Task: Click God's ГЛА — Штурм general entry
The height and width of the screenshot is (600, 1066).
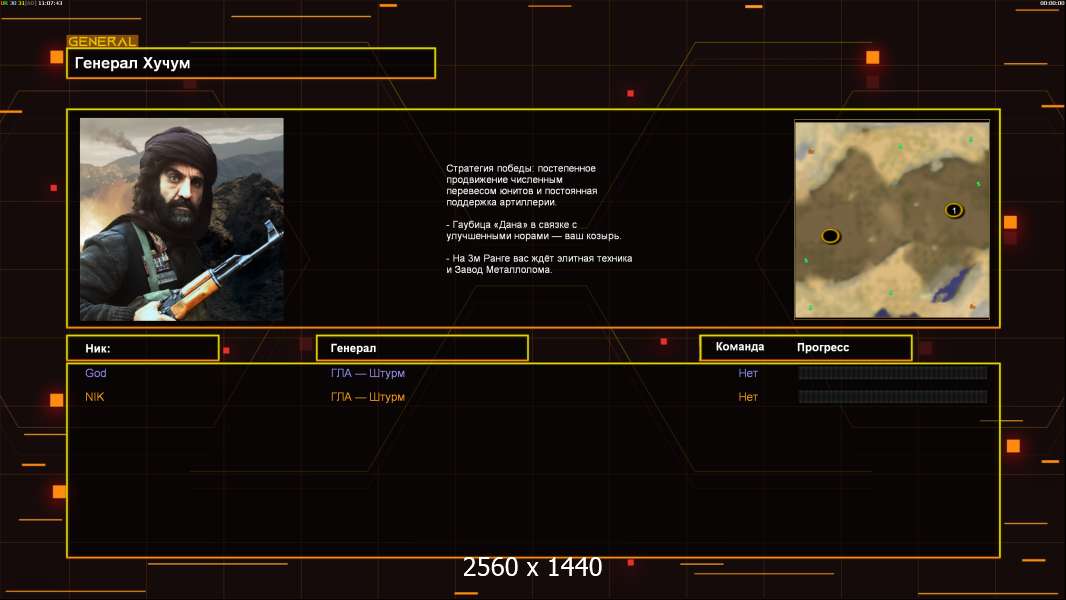Action: (x=368, y=373)
